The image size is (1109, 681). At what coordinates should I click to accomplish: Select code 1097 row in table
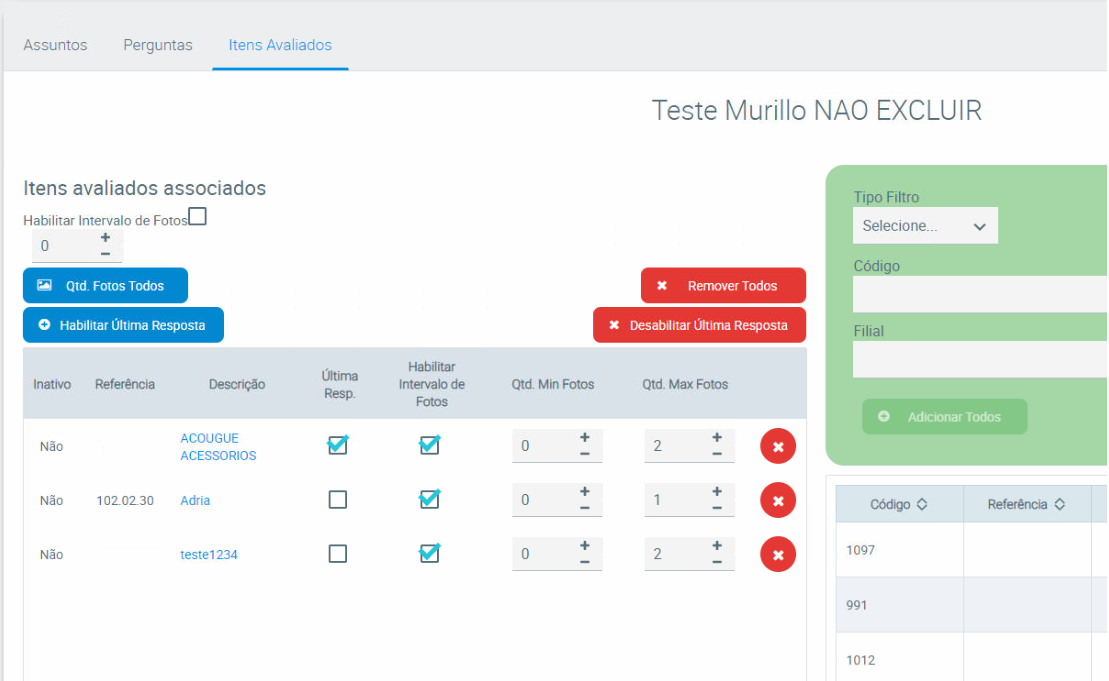coord(971,550)
